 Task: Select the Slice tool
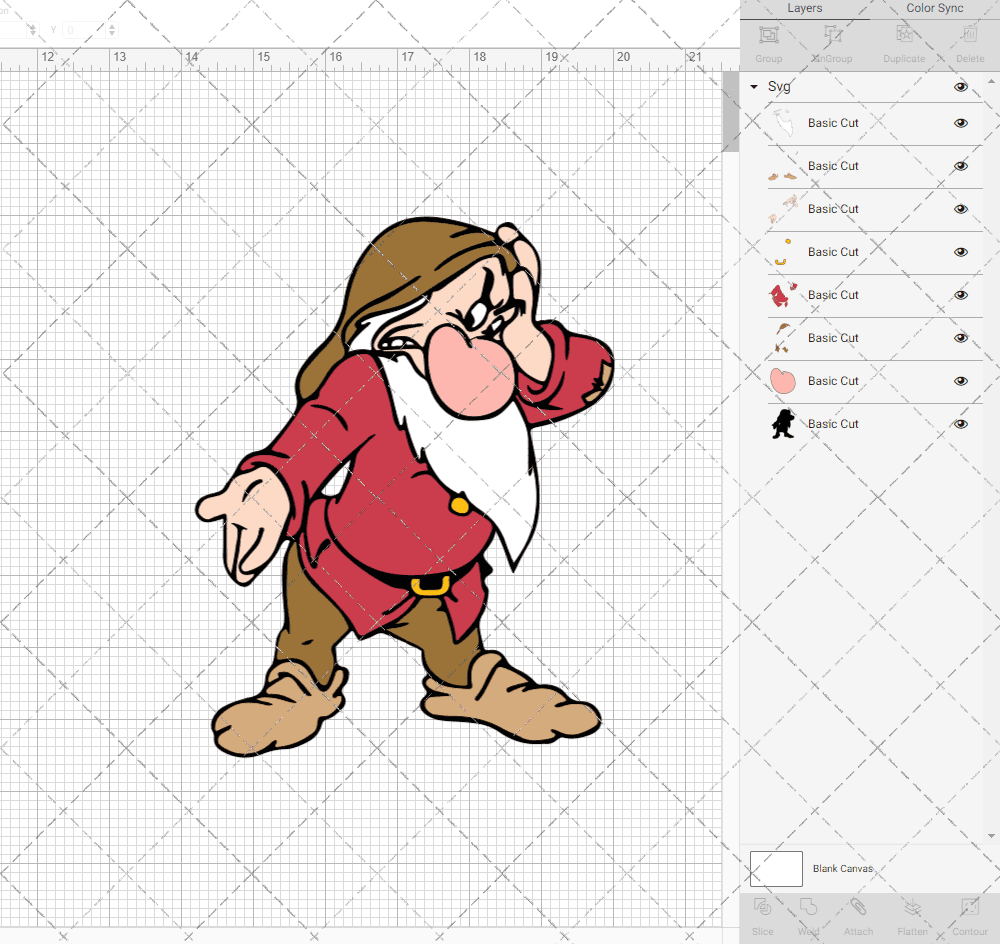[x=762, y=907]
